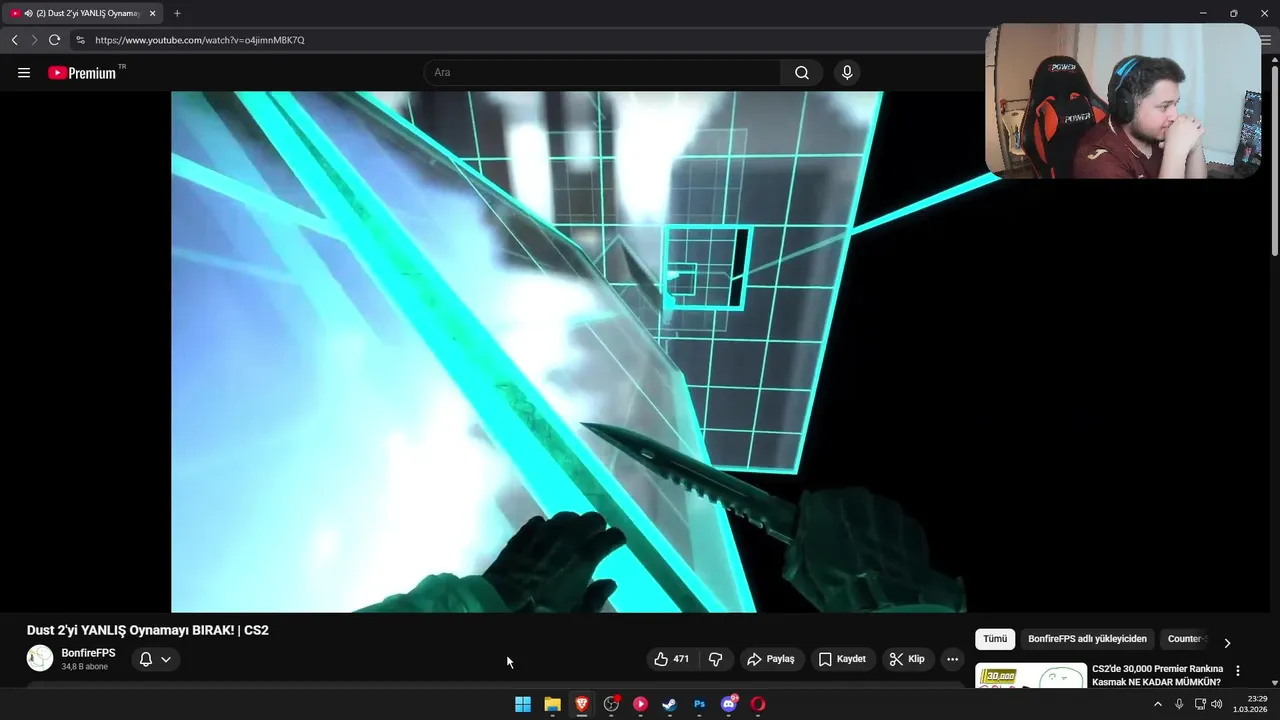Click Kaydet save button
1280x720 pixels.
pyautogui.click(x=842, y=659)
